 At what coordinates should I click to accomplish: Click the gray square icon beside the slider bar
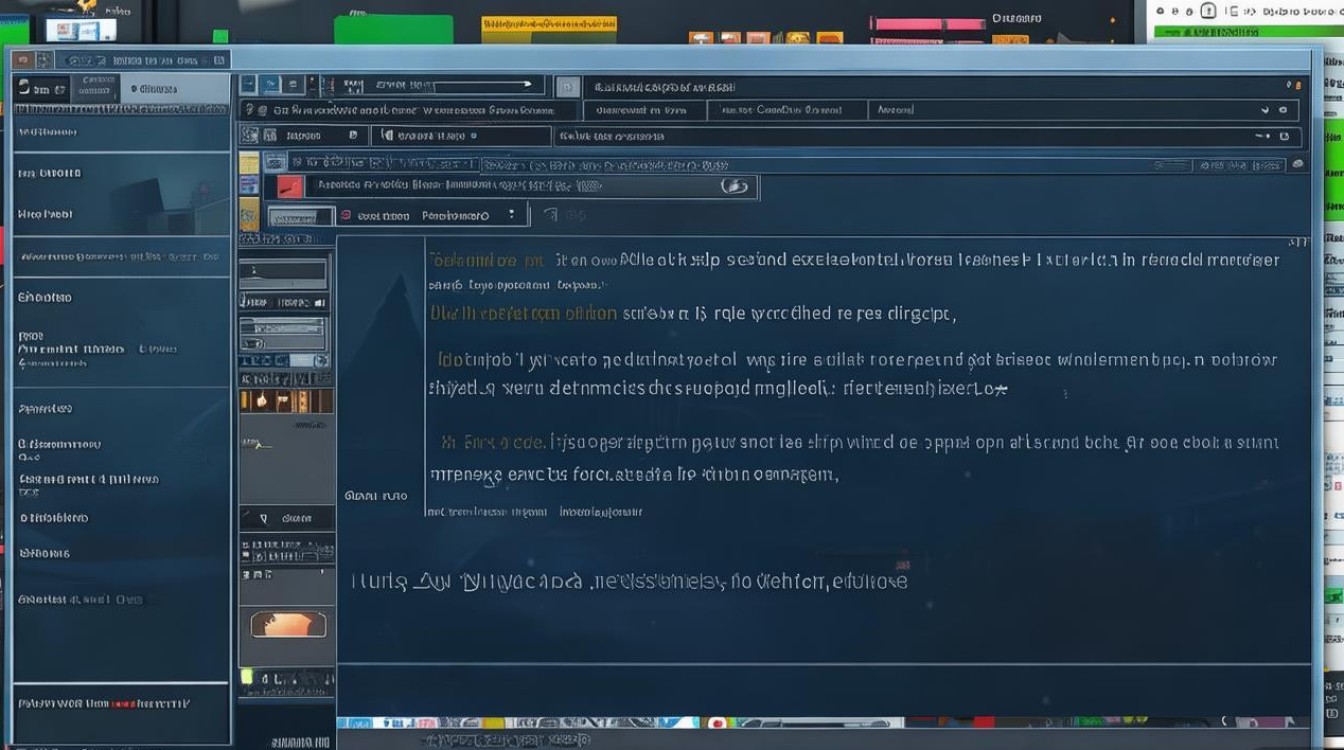pos(567,87)
